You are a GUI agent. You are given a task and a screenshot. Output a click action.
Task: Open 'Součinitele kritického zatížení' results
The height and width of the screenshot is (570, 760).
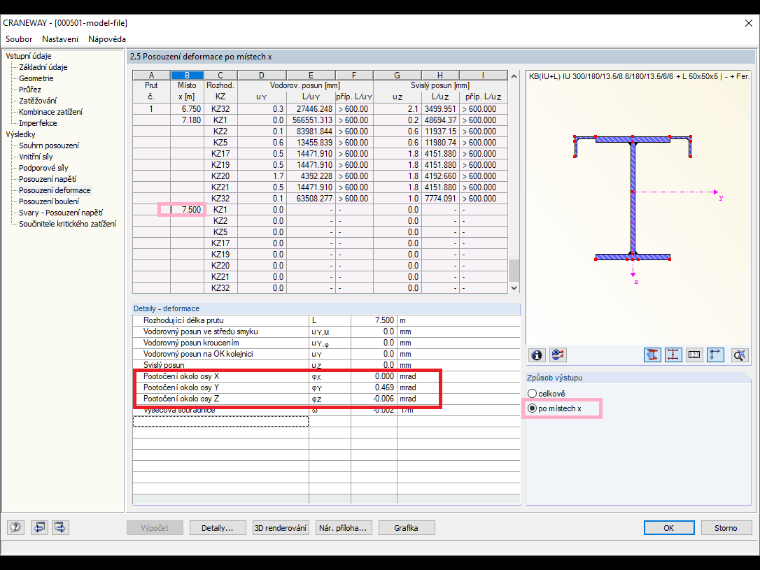(x=68, y=223)
